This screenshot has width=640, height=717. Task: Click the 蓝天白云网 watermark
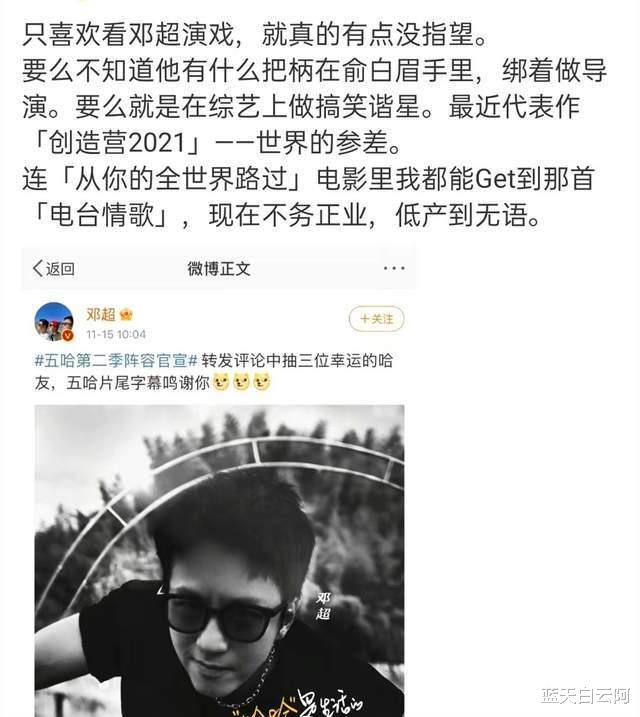(586, 696)
